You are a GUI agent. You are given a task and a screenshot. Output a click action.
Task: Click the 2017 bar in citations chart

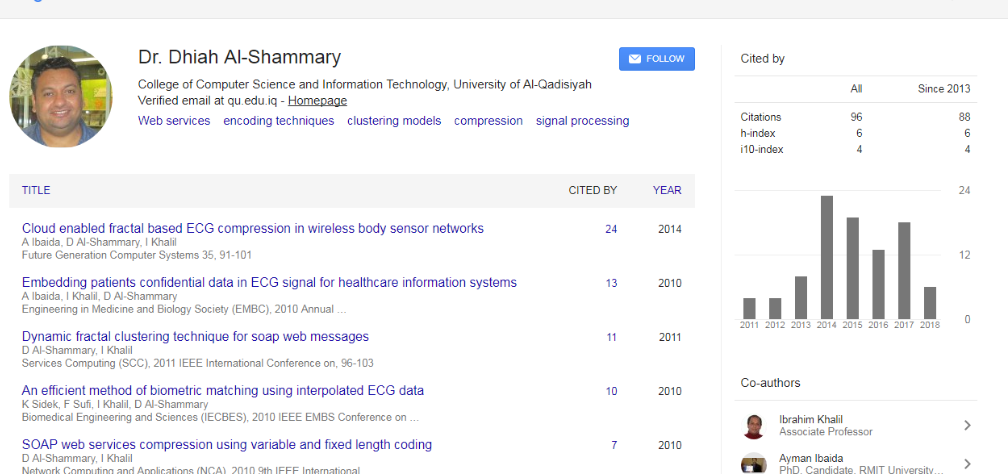pos(904,270)
